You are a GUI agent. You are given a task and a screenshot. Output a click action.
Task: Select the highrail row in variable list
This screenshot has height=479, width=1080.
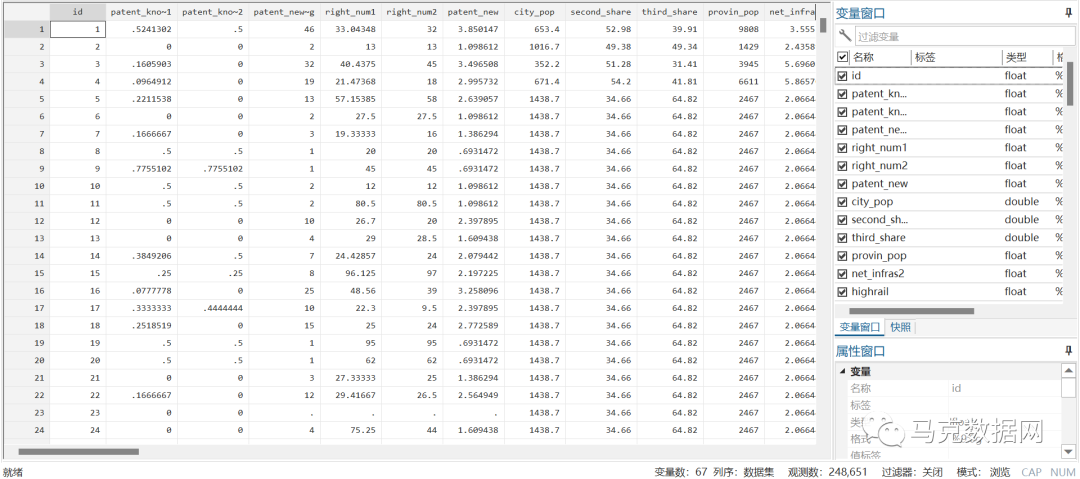[951, 291]
